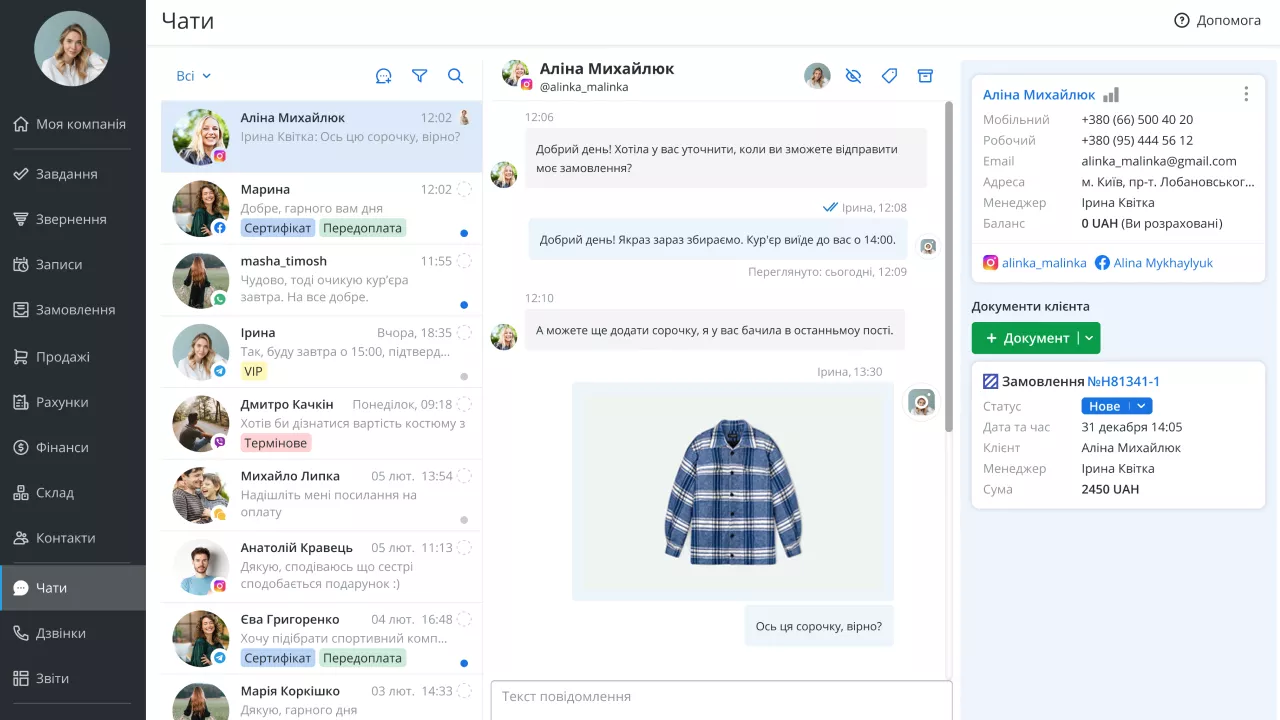The width and height of the screenshot is (1280, 720).
Task: Select the Аліна Михайлюк chat row
Action: pyautogui.click(x=321, y=137)
